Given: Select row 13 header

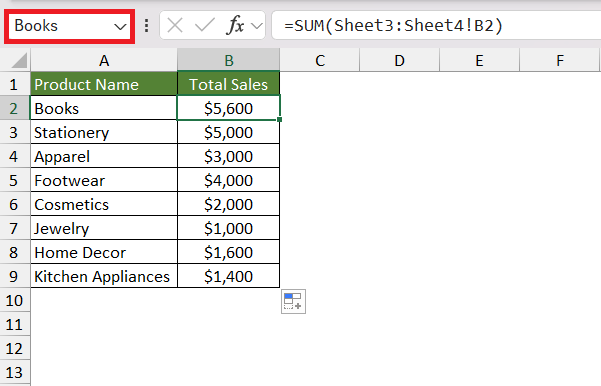Looking at the screenshot, I should (x=15, y=372).
